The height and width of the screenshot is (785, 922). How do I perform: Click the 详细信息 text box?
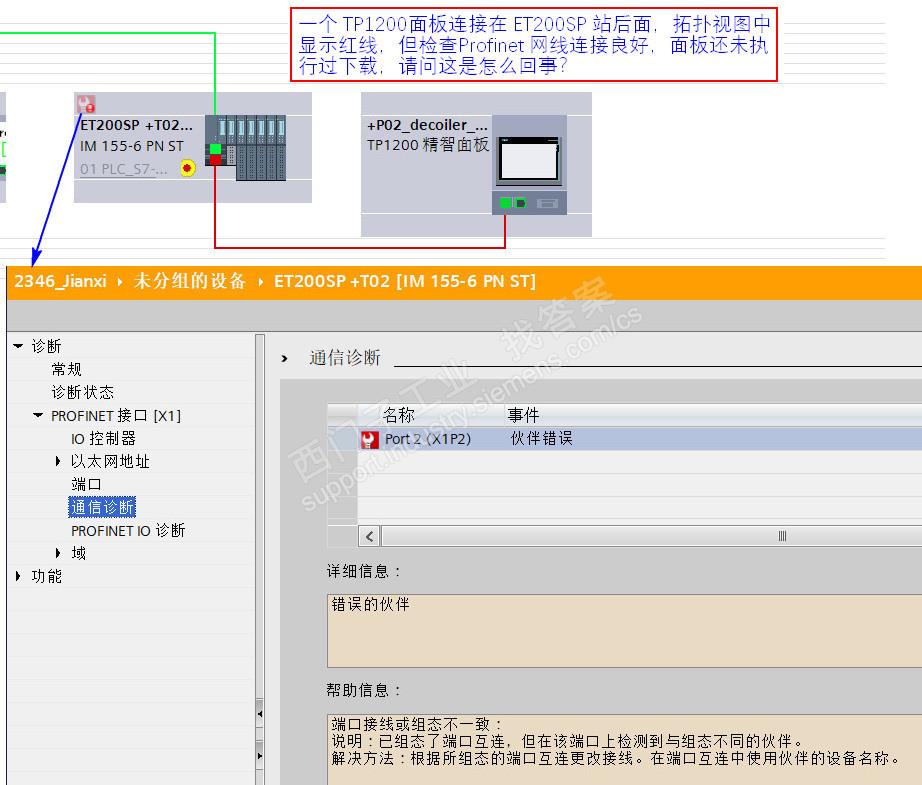tap(624, 631)
